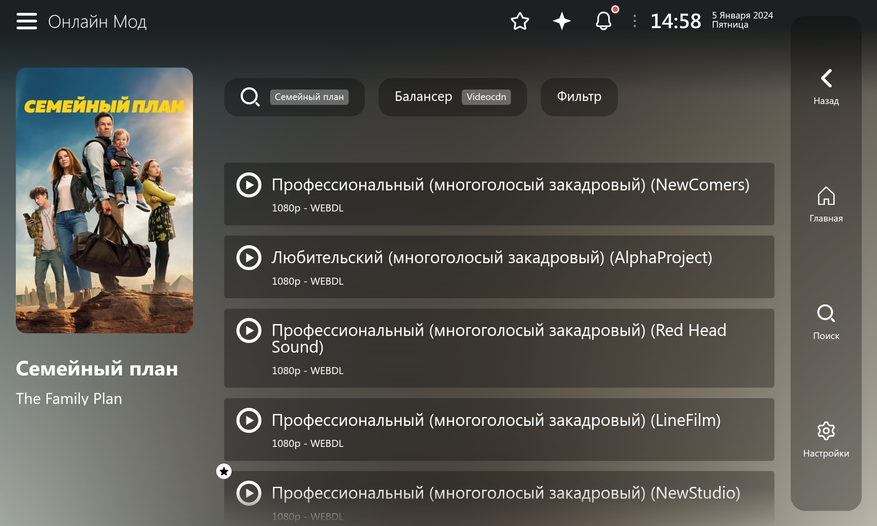Click the Онлайн Мод title

pos(97,22)
